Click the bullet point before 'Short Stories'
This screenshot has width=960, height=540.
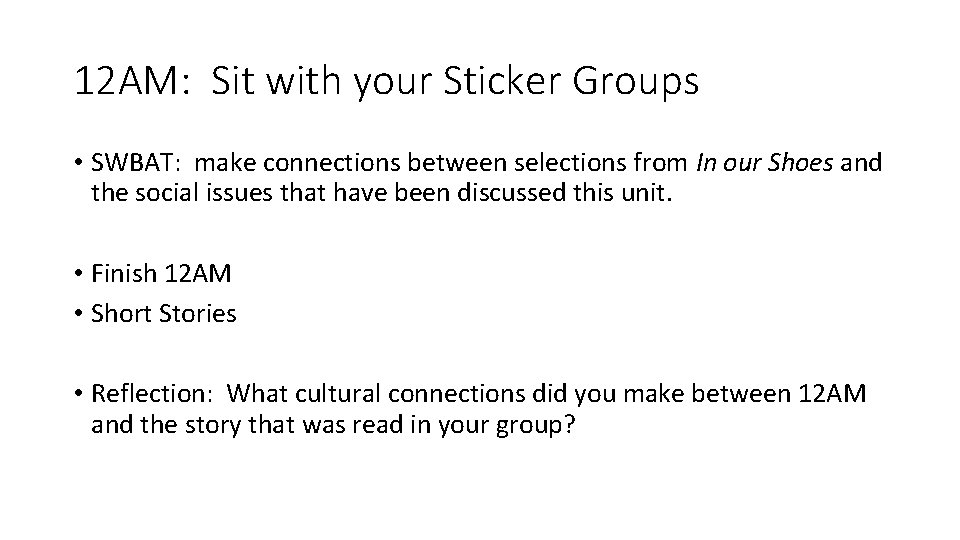coord(79,314)
